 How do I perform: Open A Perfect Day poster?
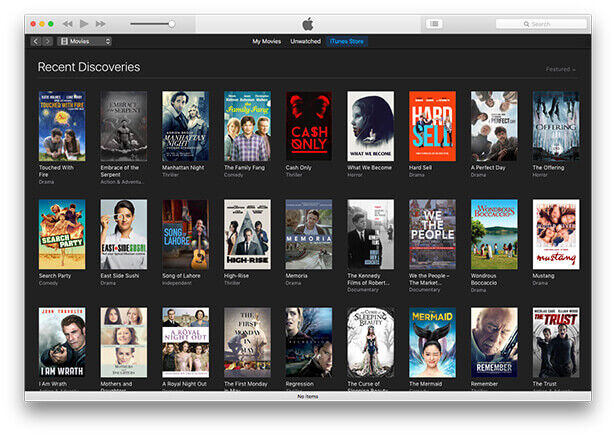coord(494,126)
